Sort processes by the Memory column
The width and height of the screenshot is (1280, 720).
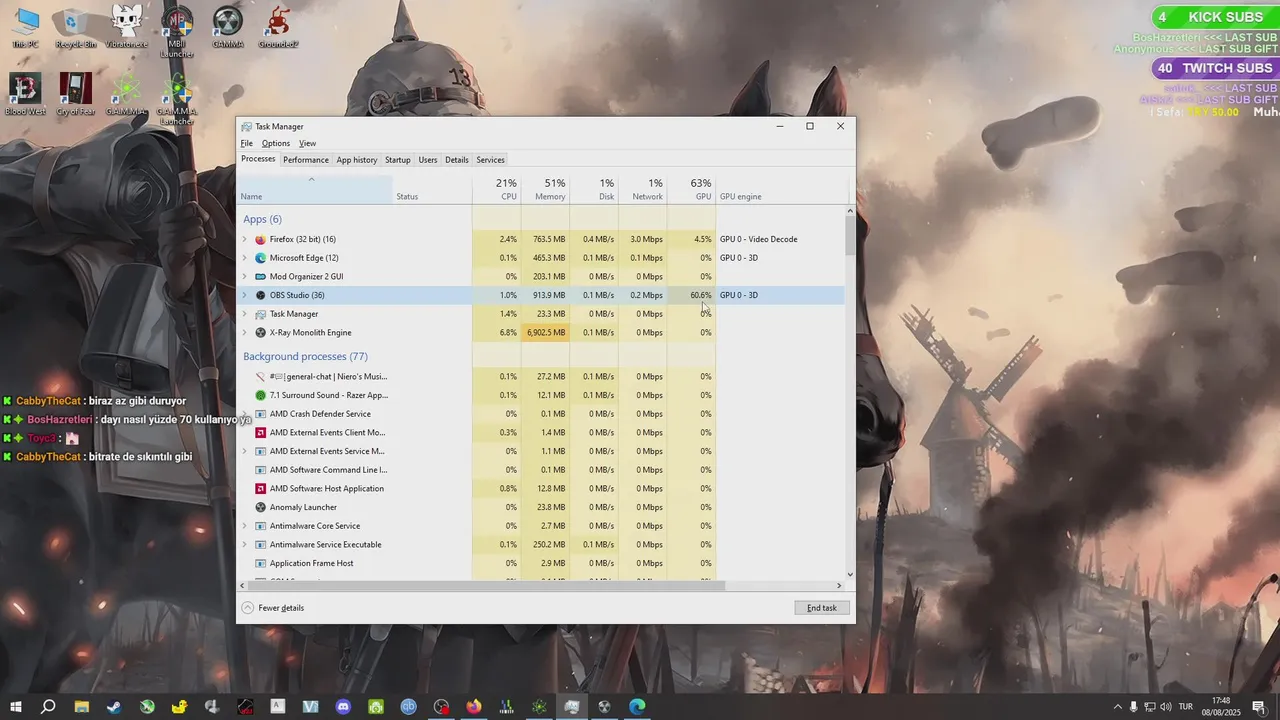tap(546, 189)
